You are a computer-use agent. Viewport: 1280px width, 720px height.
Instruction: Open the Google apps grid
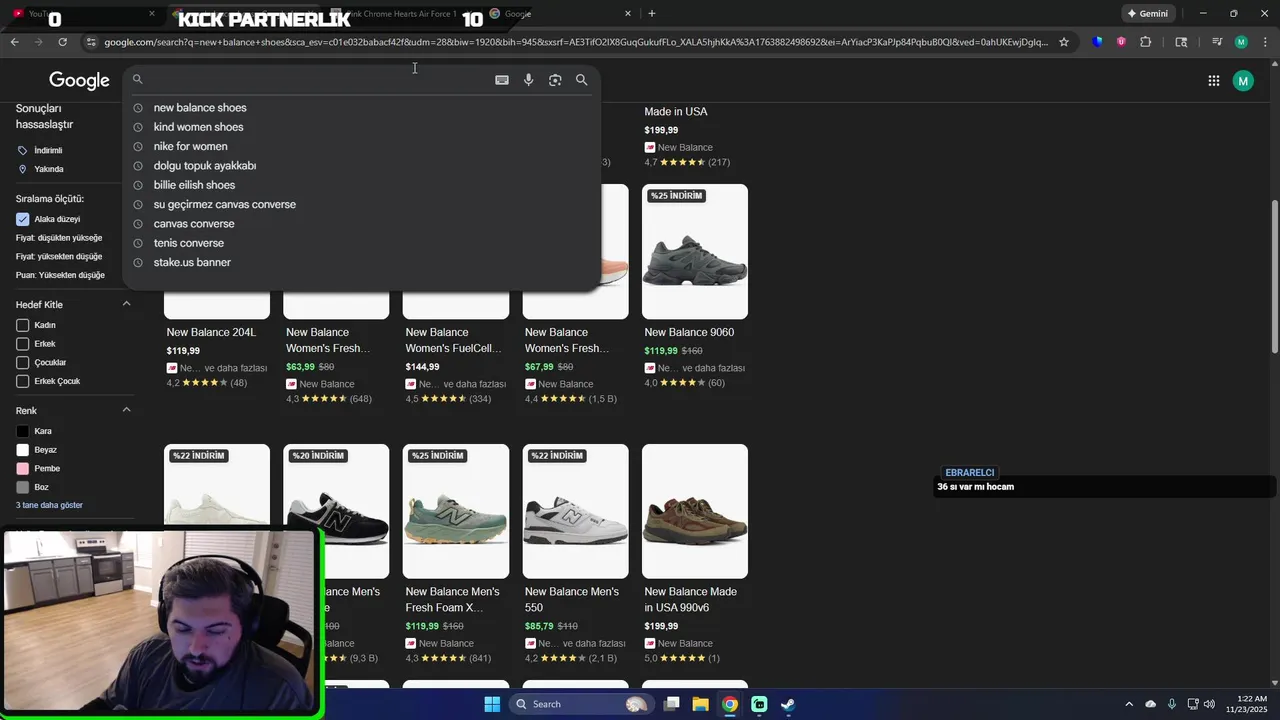pos(1213,81)
